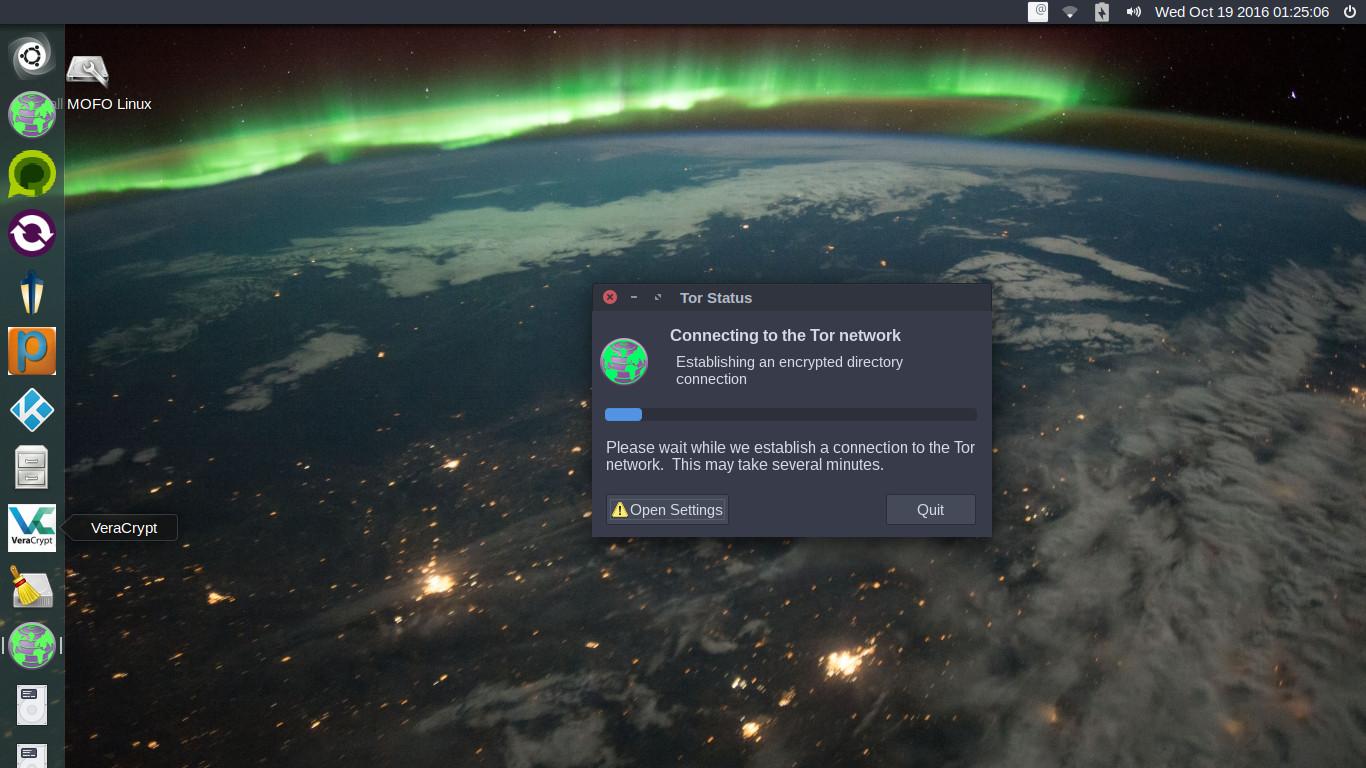The width and height of the screenshot is (1366, 768).
Task: Maximize the Tor Status window
Action: (658, 297)
